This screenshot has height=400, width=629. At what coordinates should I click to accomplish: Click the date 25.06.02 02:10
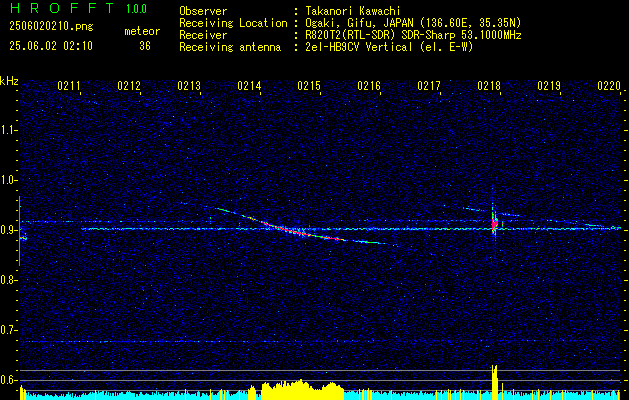(51, 46)
